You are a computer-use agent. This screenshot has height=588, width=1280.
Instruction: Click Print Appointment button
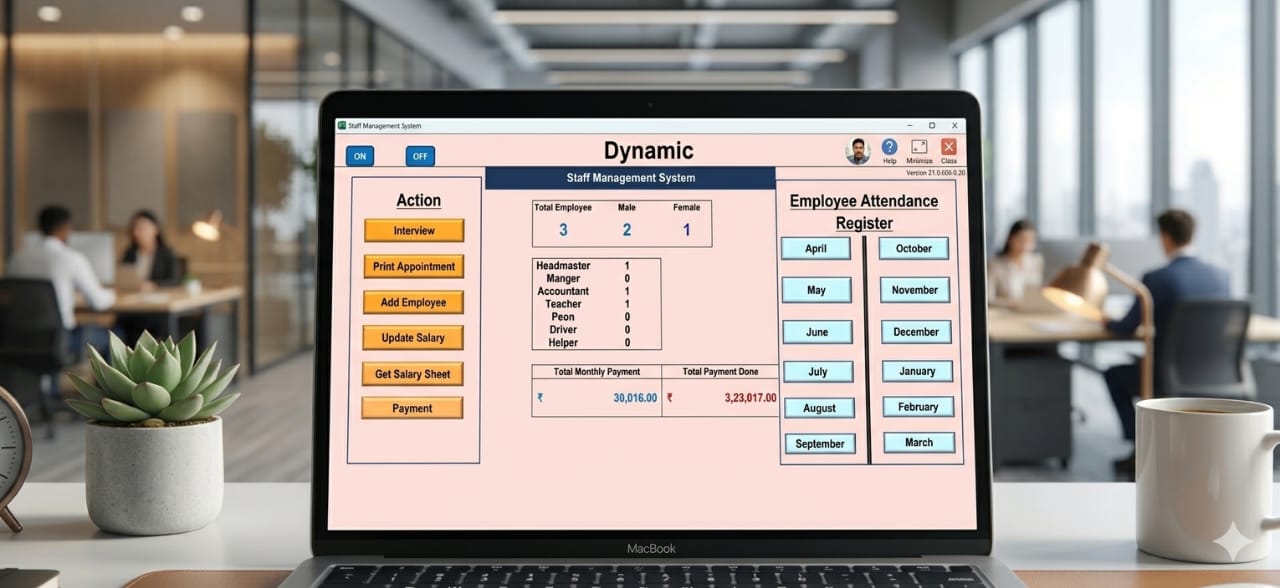(x=414, y=266)
